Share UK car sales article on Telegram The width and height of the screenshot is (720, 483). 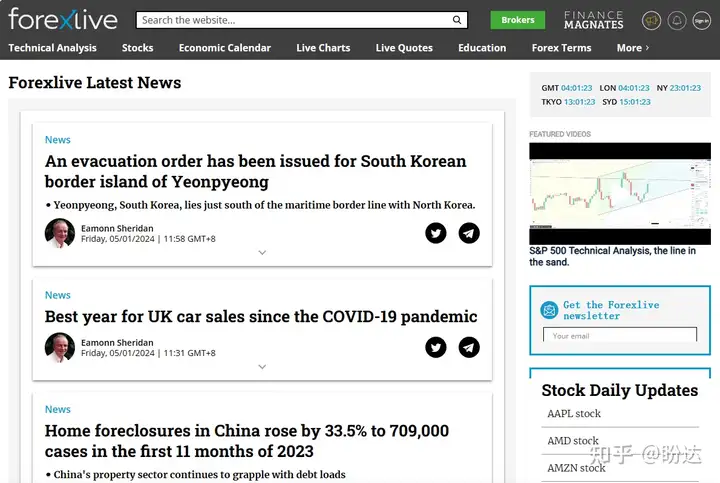[469, 347]
